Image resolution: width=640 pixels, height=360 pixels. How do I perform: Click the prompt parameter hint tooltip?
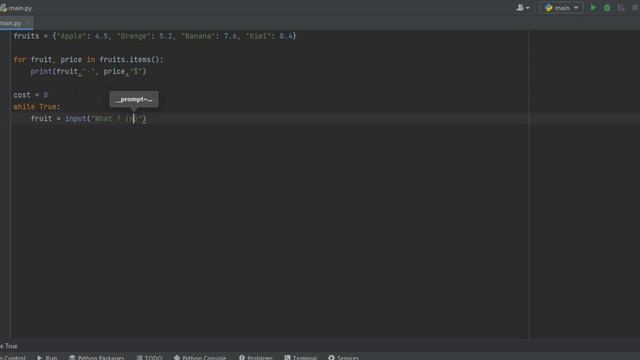point(134,99)
